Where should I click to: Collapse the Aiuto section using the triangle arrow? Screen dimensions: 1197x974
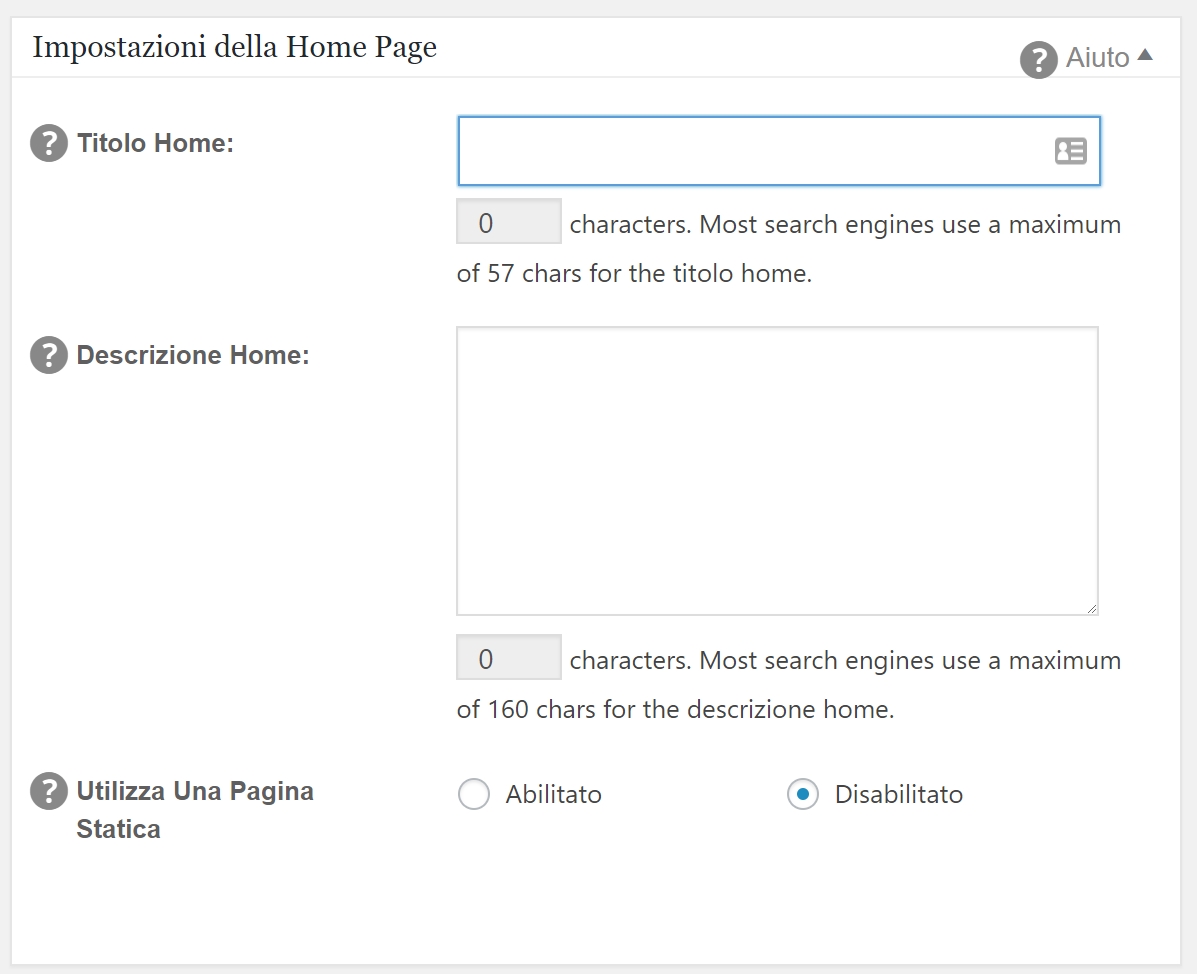[x=1145, y=56]
